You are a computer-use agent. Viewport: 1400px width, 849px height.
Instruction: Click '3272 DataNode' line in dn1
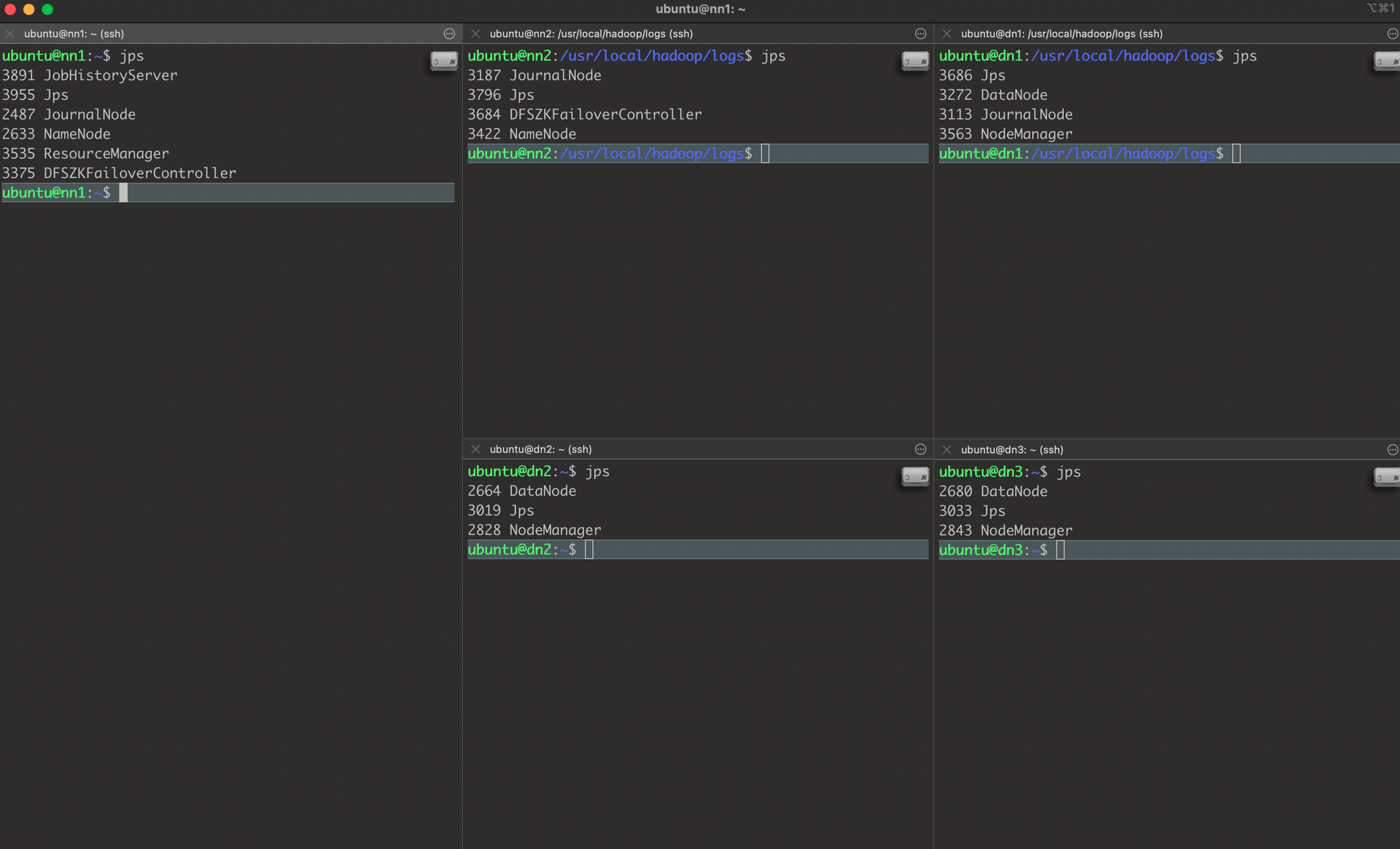993,95
